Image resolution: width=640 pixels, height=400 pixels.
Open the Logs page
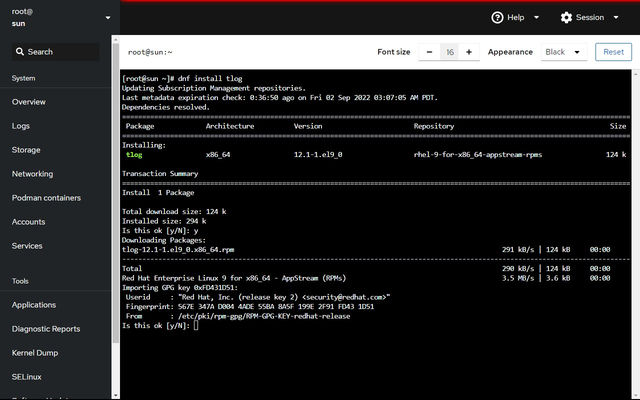(x=21, y=126)
